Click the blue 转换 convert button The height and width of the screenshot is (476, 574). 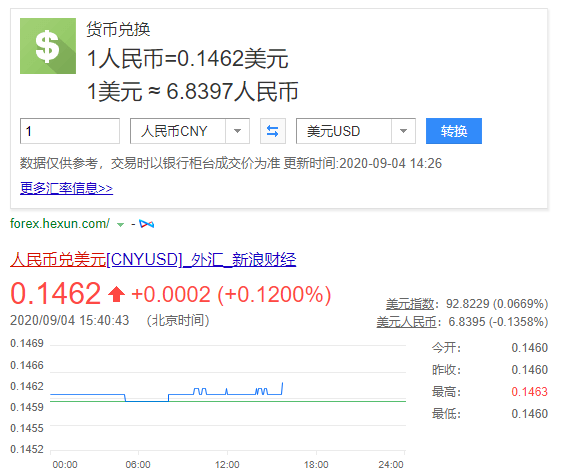pos(454,131)
